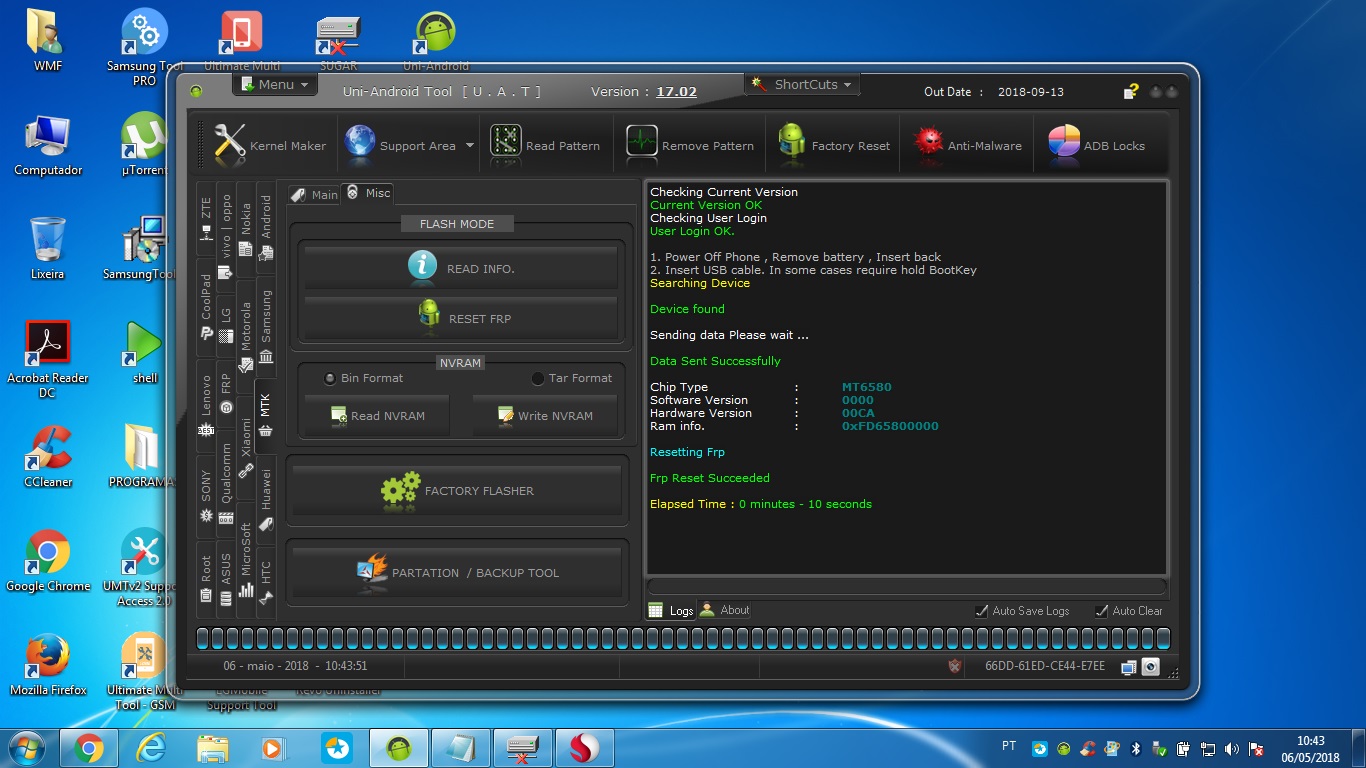Click the monitors icon in status bar
The height and width of the screenshot is (768, 1366).
1128,667
